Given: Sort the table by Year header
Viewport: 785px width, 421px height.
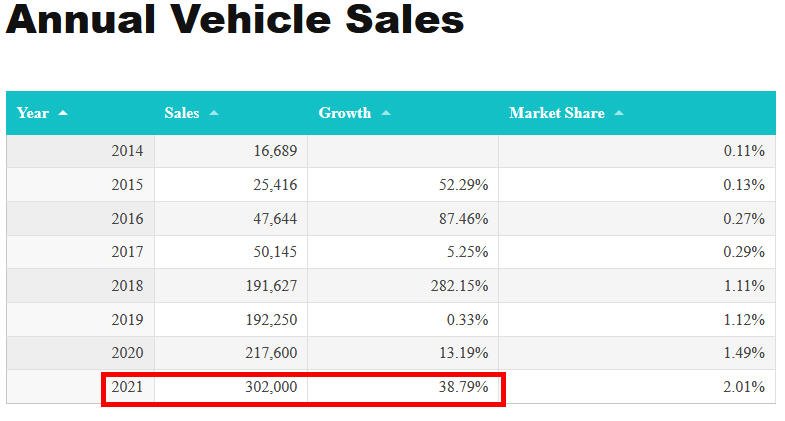Looking at the screenshot, I should click(33, 113).
